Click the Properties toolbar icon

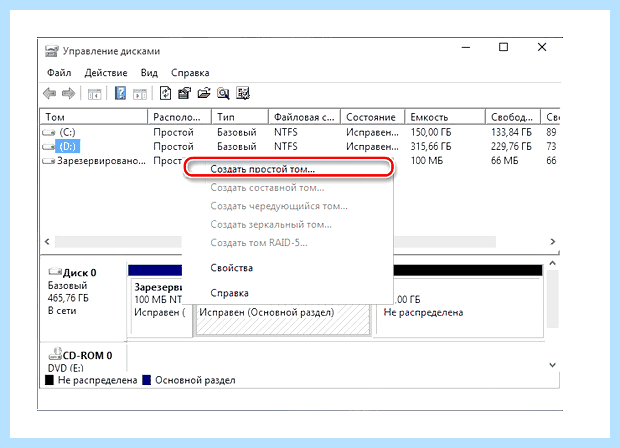[184, 94]
